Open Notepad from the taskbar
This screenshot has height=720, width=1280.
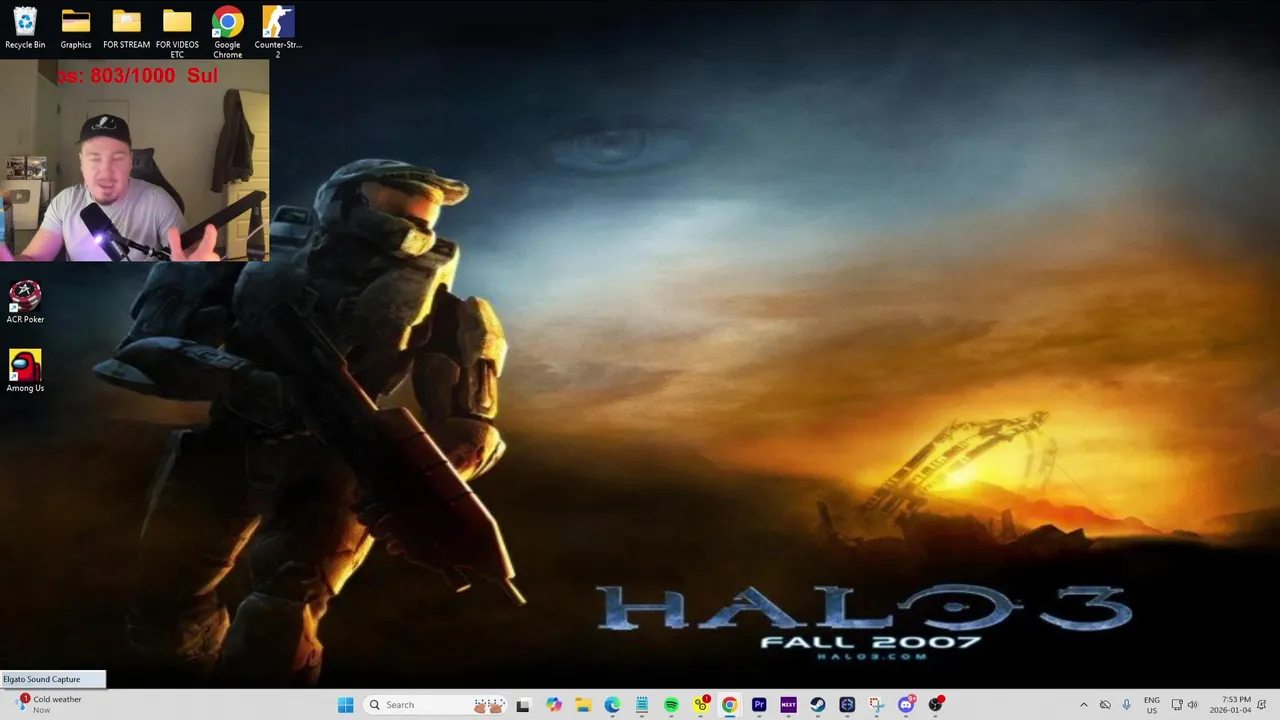642,705
